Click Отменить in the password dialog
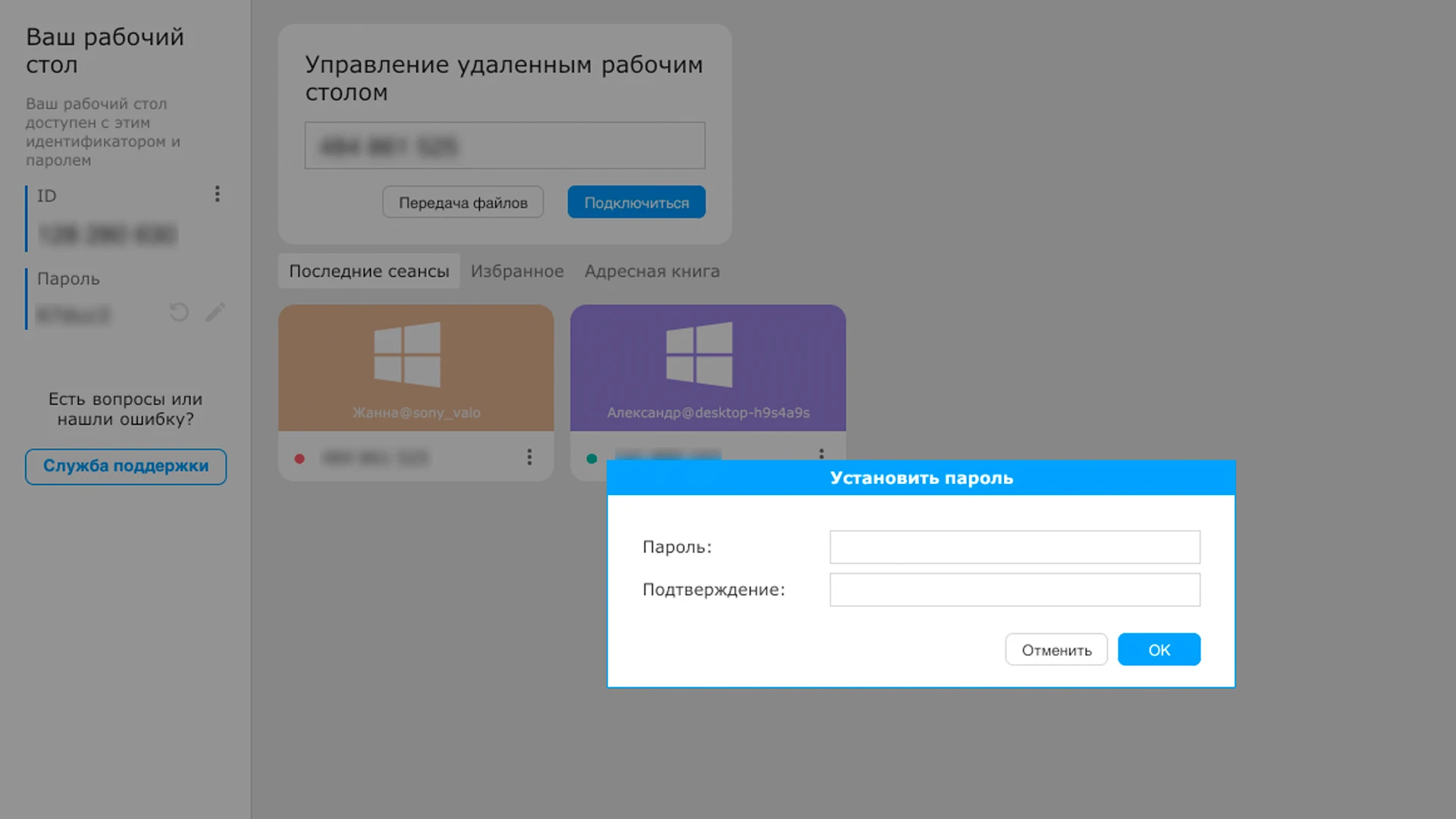The image size is (1456, 819). (1056, 650)
